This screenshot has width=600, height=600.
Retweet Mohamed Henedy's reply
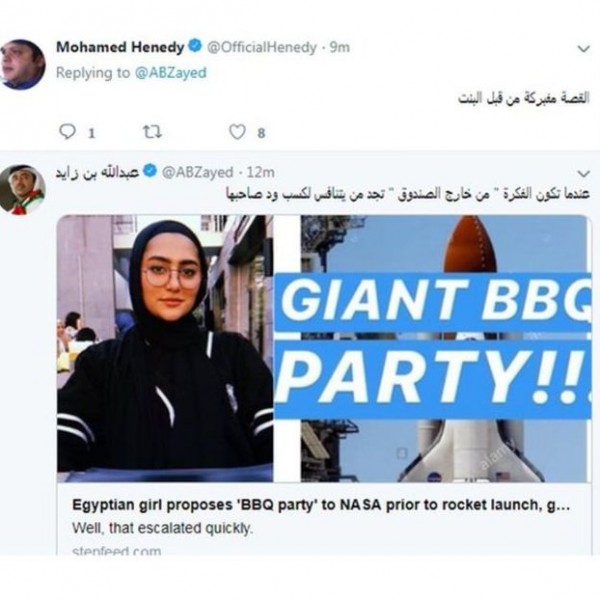tap(152, 132)
